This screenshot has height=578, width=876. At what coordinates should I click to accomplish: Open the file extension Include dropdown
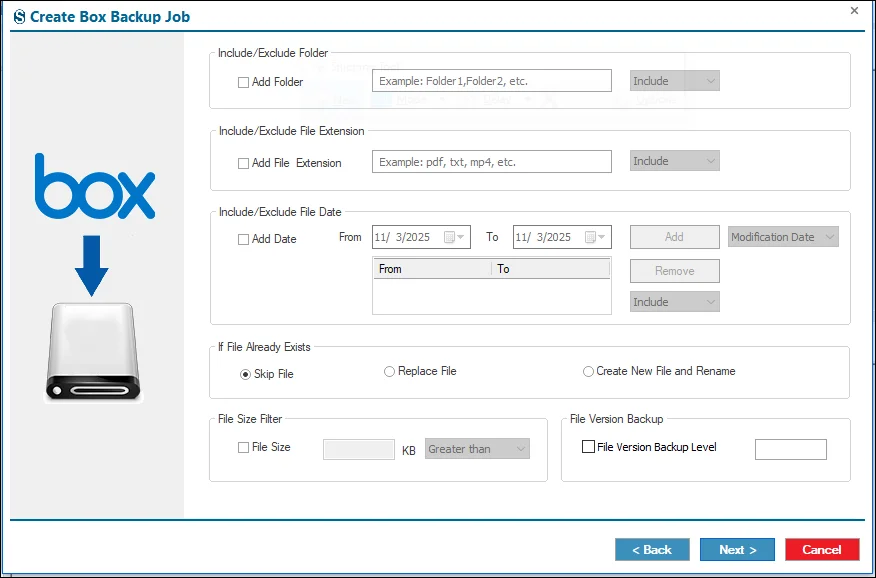(674, 161)
